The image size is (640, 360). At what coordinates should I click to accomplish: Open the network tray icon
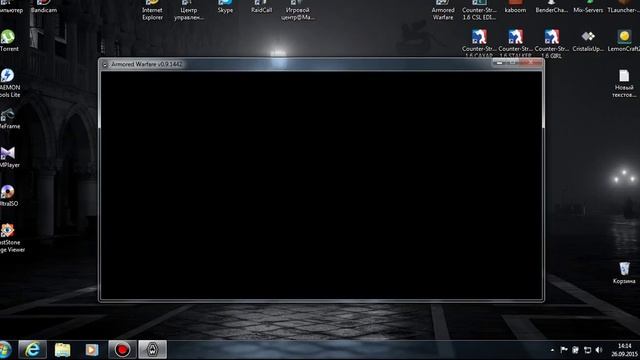pyautogui.click(x=587, y=350)
